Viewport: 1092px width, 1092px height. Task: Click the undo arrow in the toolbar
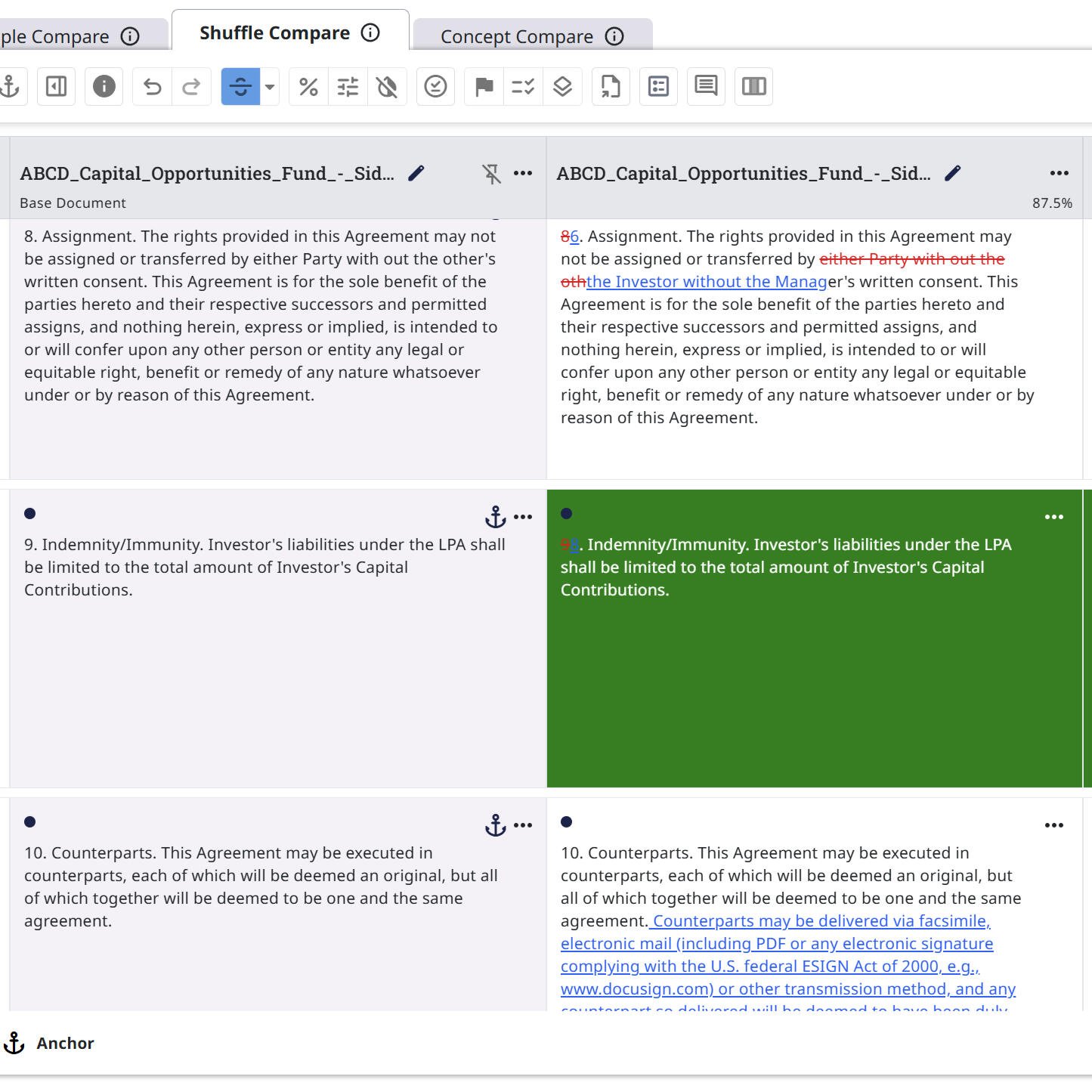pyautogui.click(x=153, y=87)
